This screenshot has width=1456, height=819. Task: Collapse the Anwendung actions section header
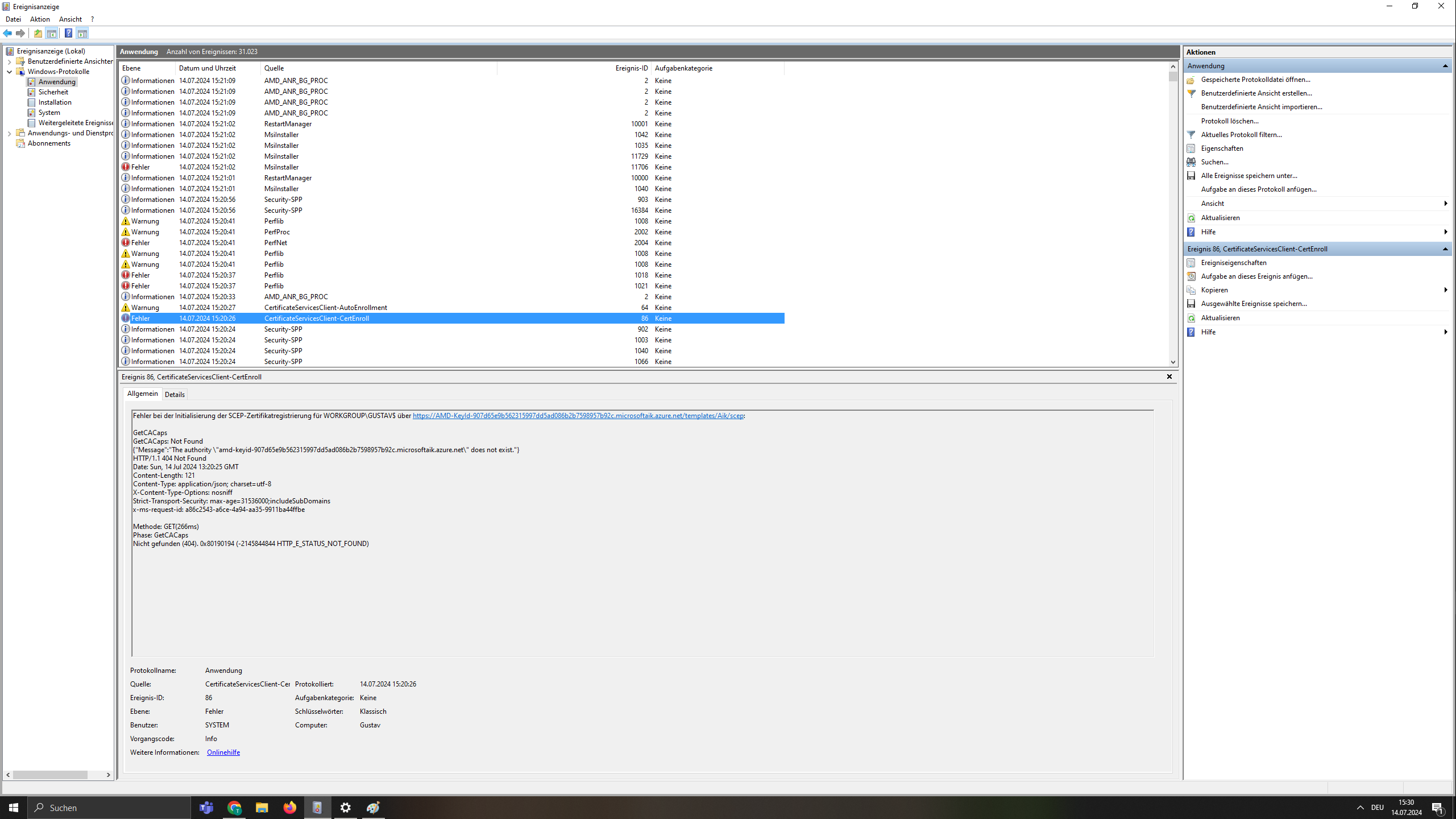click(1445, 66)
